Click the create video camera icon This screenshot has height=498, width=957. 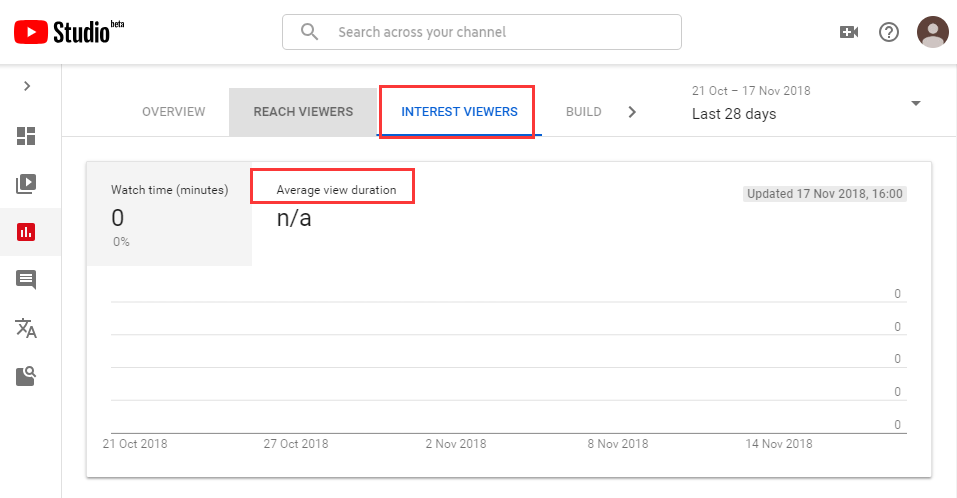point(848,32)
